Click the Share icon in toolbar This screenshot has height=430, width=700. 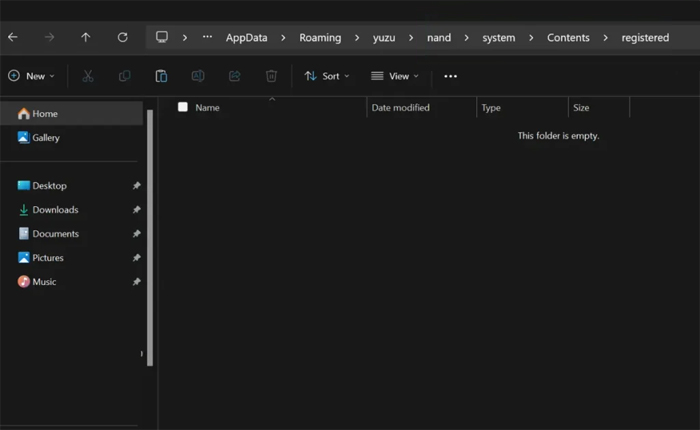[x=235, y=76]
